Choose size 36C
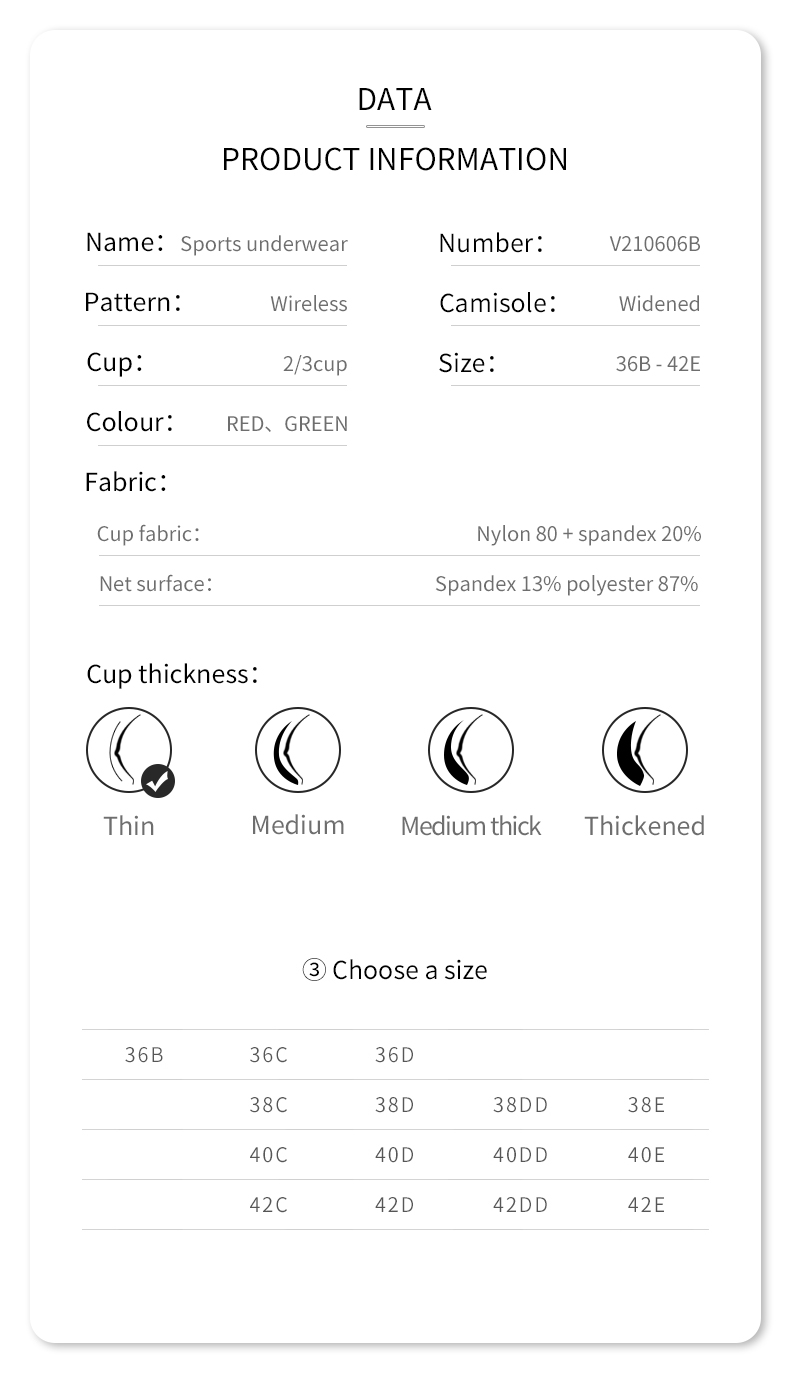This screenshot has height=1382, width=790. (x=268, y=1055)
